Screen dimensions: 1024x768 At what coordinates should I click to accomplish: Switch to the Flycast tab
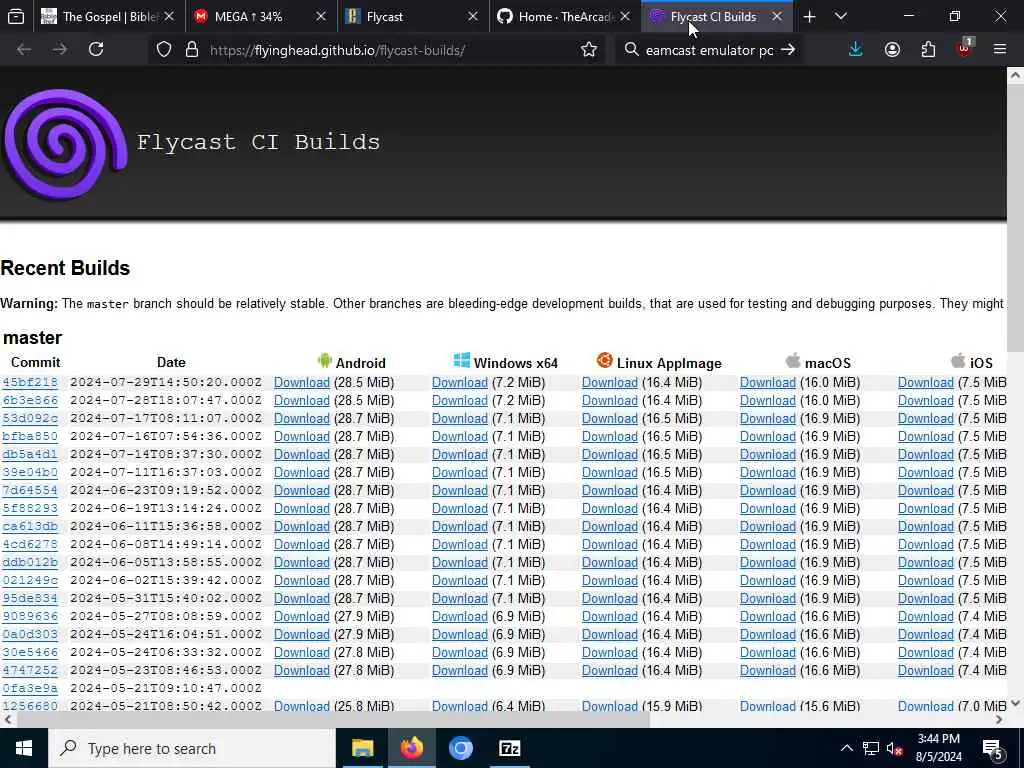(413, 17)
